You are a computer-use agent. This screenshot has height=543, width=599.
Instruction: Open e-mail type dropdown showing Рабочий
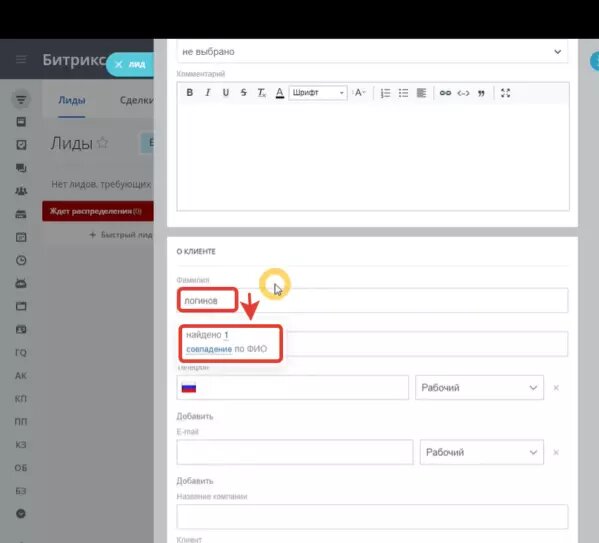[482, 452]
